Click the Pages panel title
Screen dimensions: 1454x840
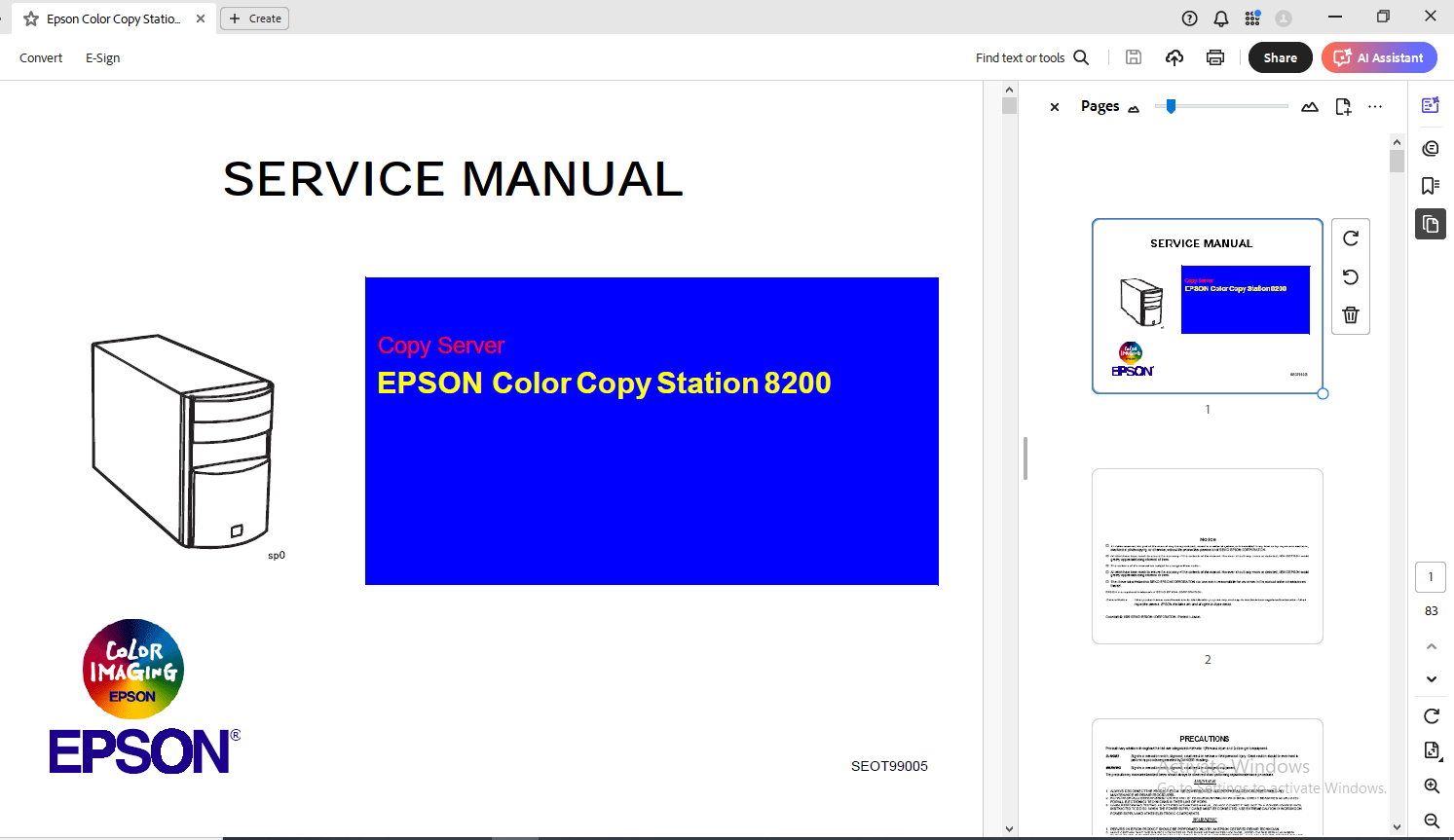pos(1100,106)
